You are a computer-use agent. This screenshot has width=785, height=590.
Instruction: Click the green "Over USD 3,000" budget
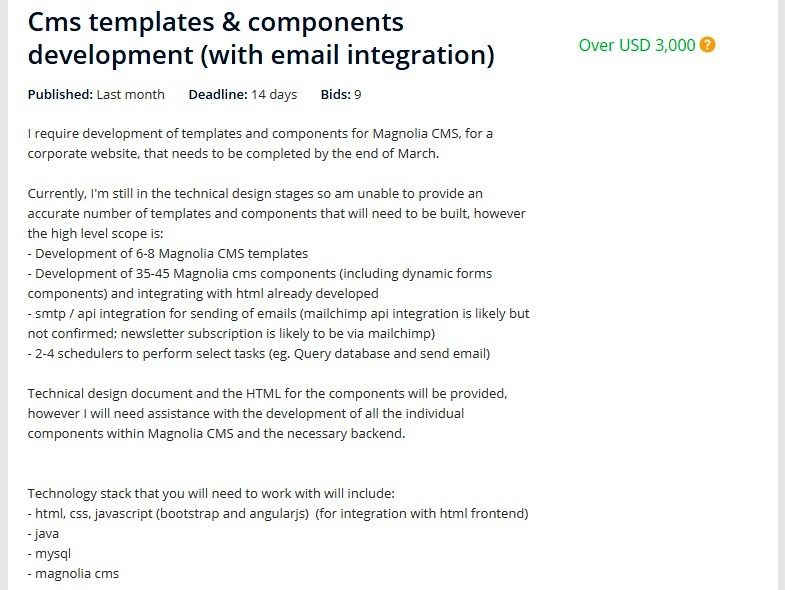637,45
